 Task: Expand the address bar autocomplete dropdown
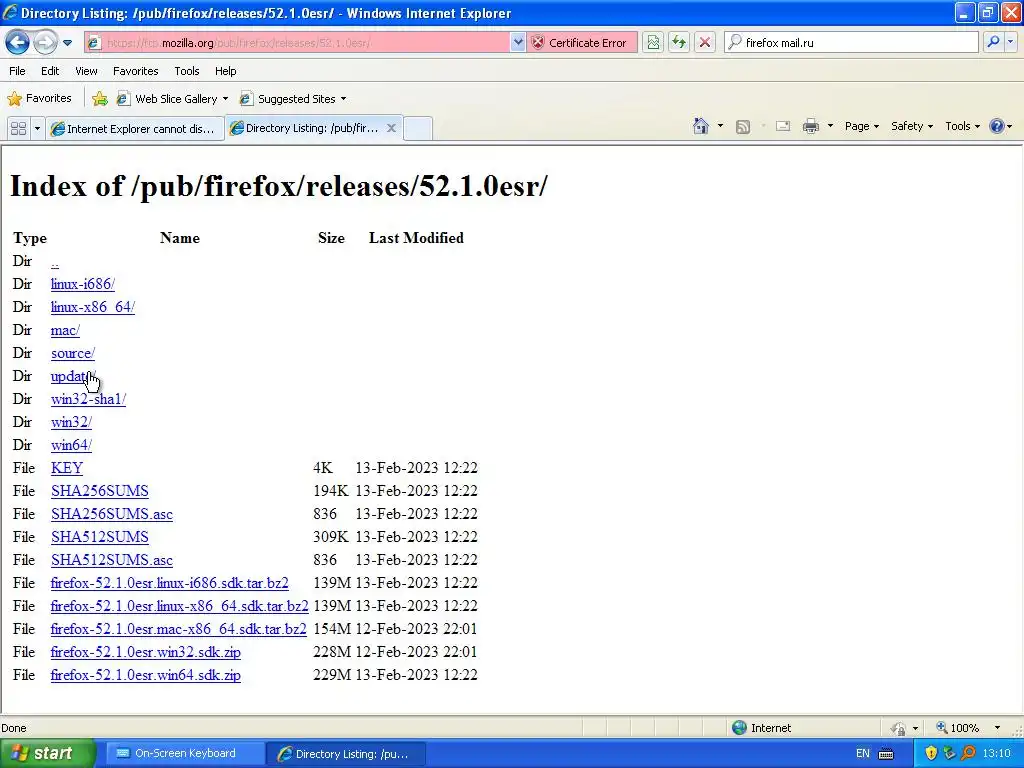click(x=518, y=43)
